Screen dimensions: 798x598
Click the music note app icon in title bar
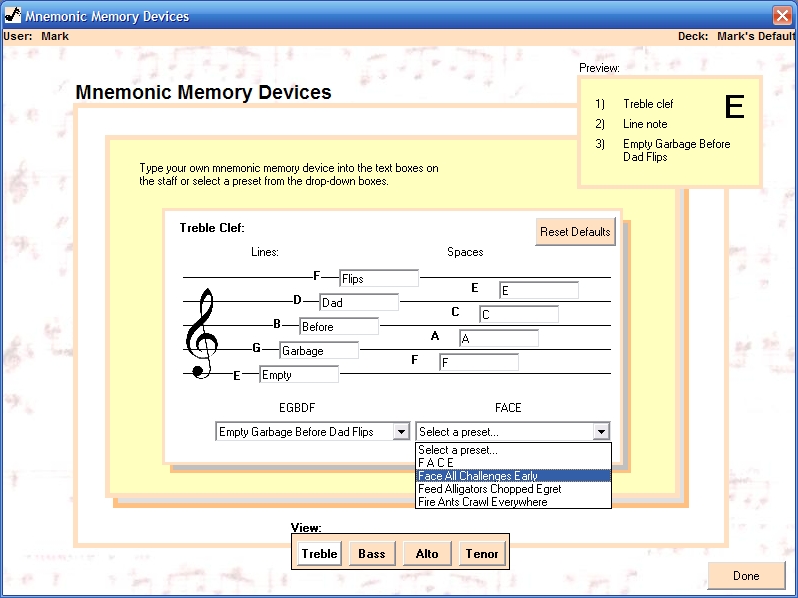coord(13,15)
